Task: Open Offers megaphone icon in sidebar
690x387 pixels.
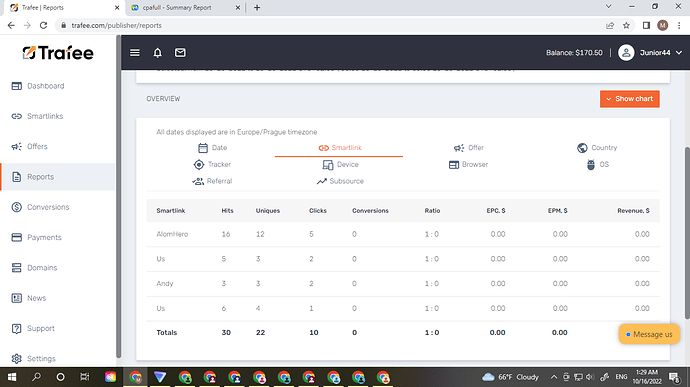Action: pyautogui.click(x=16, y=147)
